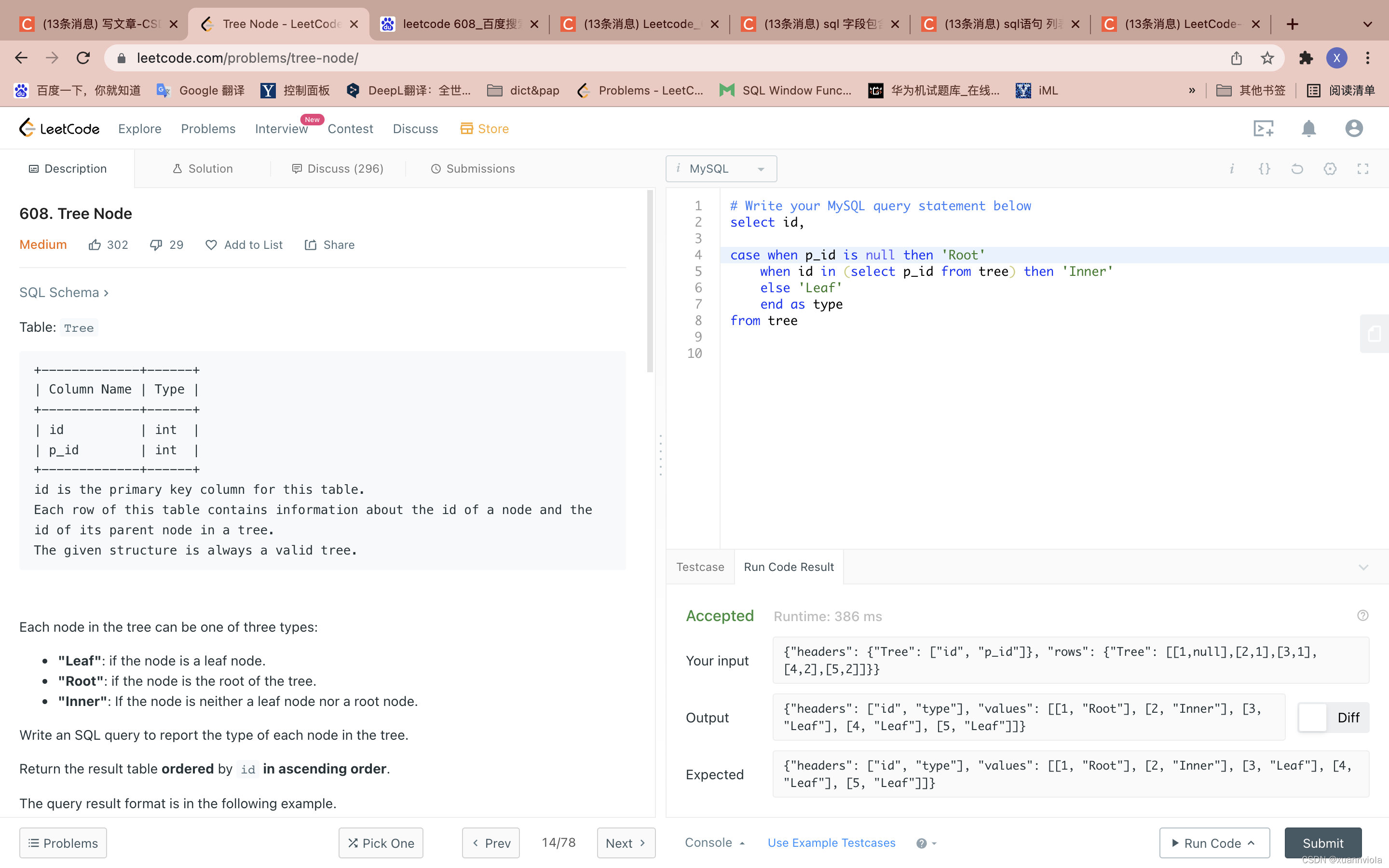Open the help dropdown near Console
Viewport: 1389px width, 868px height.
pos(926,843)
